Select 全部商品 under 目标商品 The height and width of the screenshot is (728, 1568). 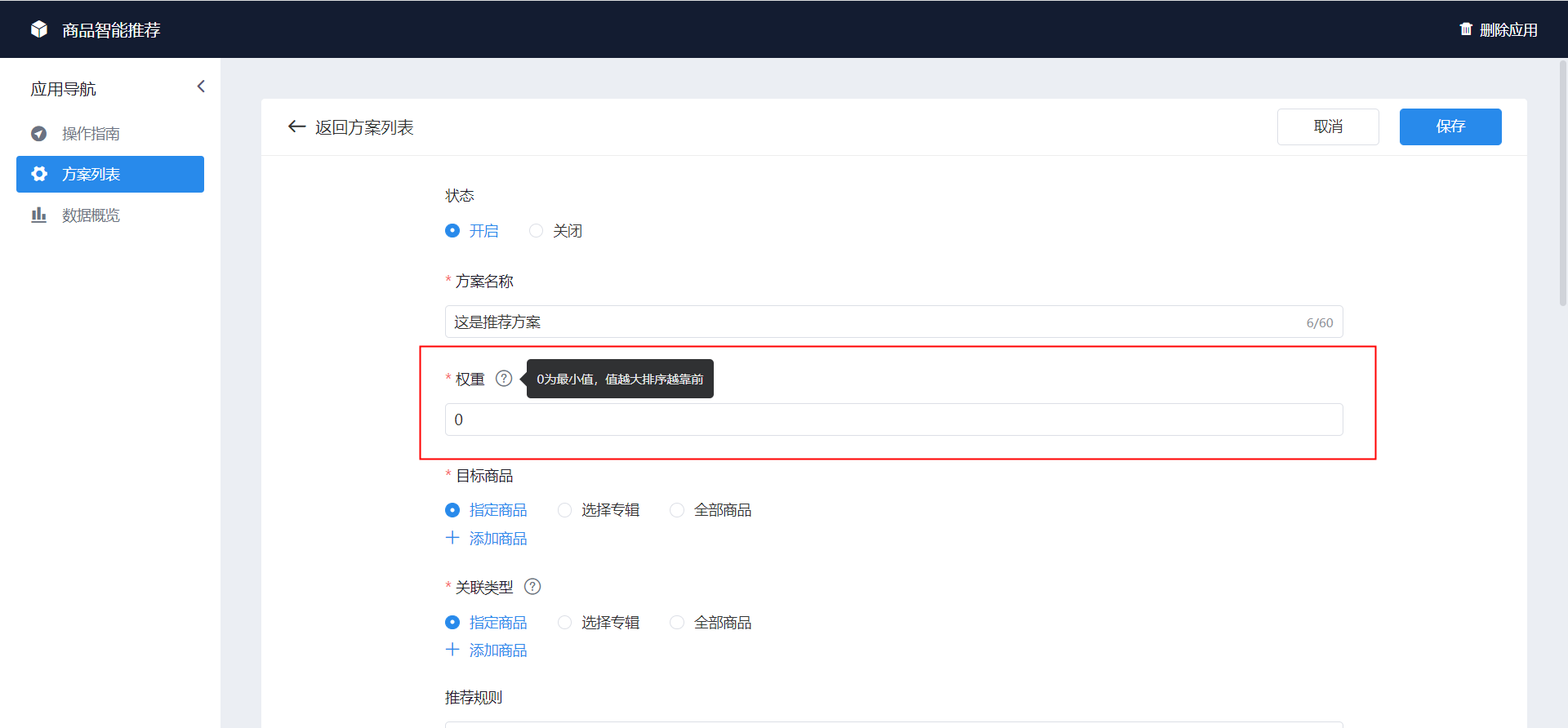coord(677,510)
